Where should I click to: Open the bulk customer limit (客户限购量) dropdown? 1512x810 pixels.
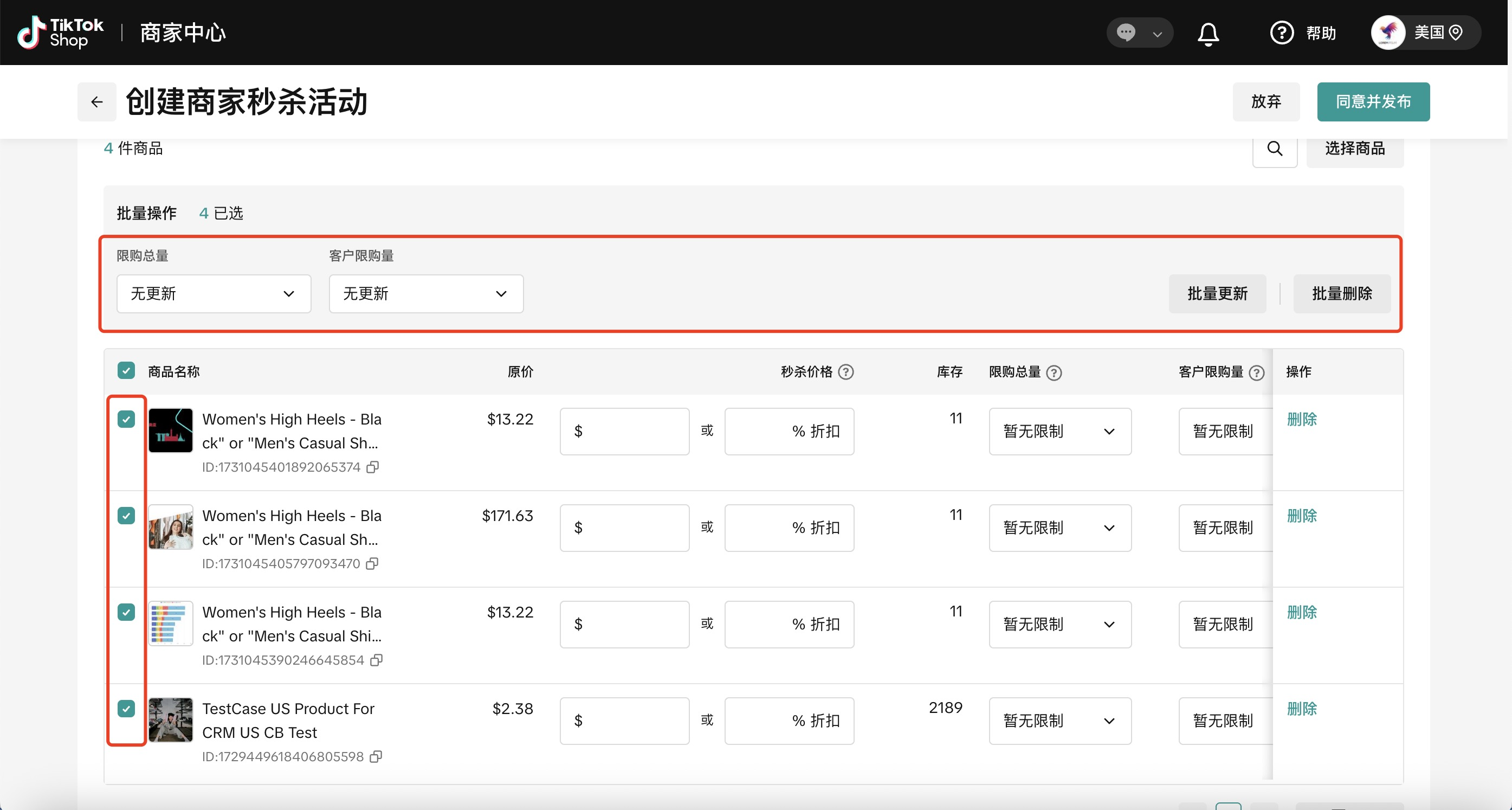(425, 294)
